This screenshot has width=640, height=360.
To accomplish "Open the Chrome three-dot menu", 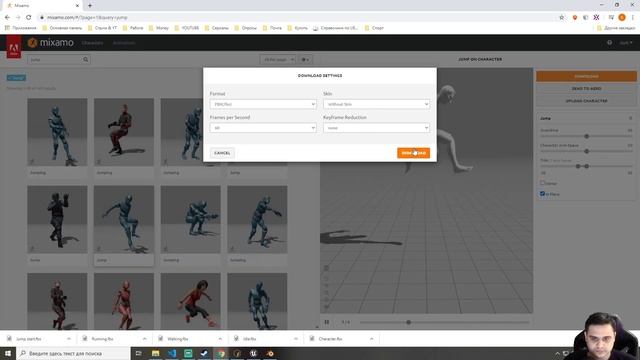I will (x=633, y=18).
